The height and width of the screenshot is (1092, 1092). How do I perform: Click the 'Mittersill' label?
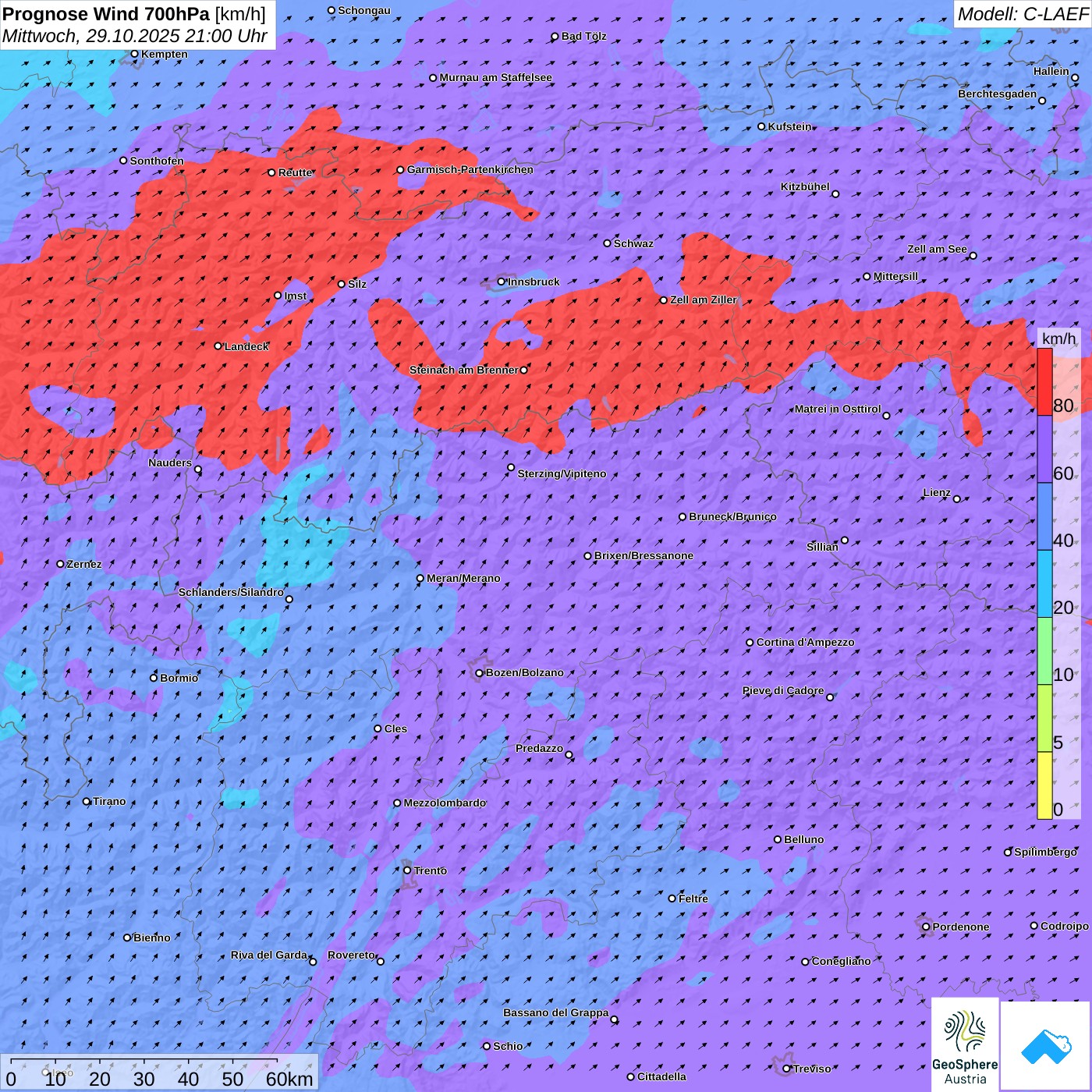click(x=895, y=276)
